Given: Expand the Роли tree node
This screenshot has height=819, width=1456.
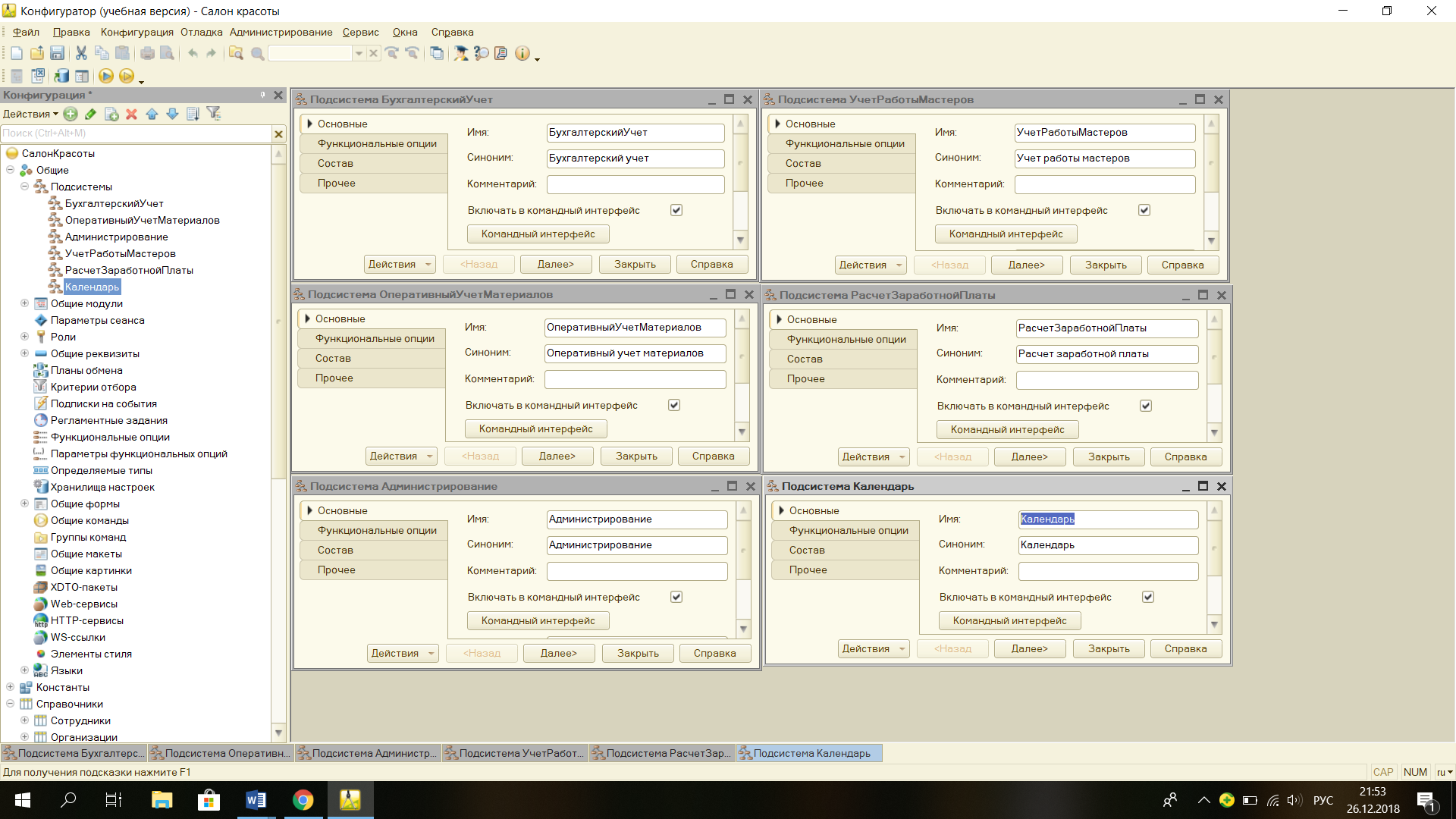Looking at the screenshot, I should pos(24,336).
